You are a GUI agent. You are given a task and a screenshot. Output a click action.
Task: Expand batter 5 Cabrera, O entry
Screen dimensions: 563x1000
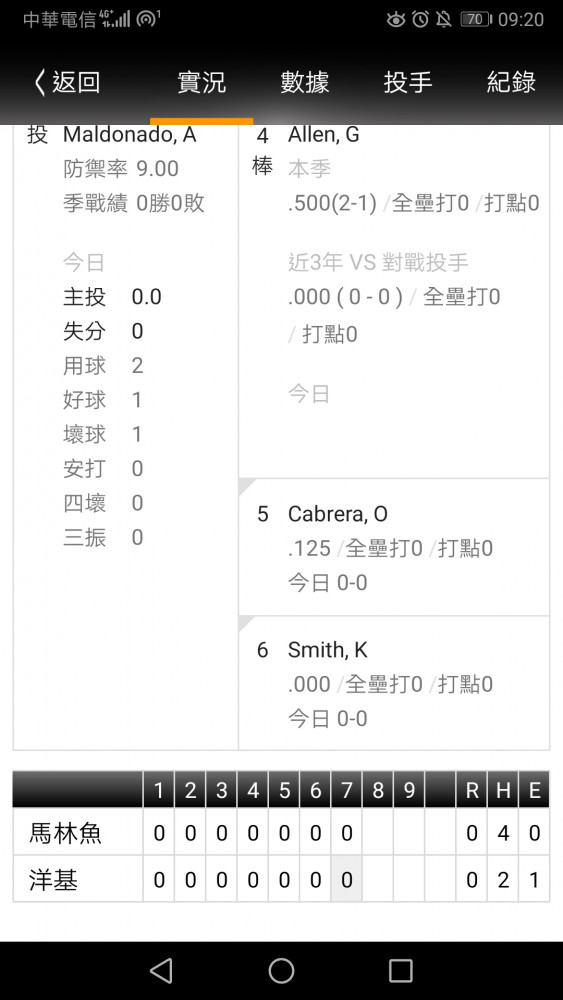click(x=394, y=547)
